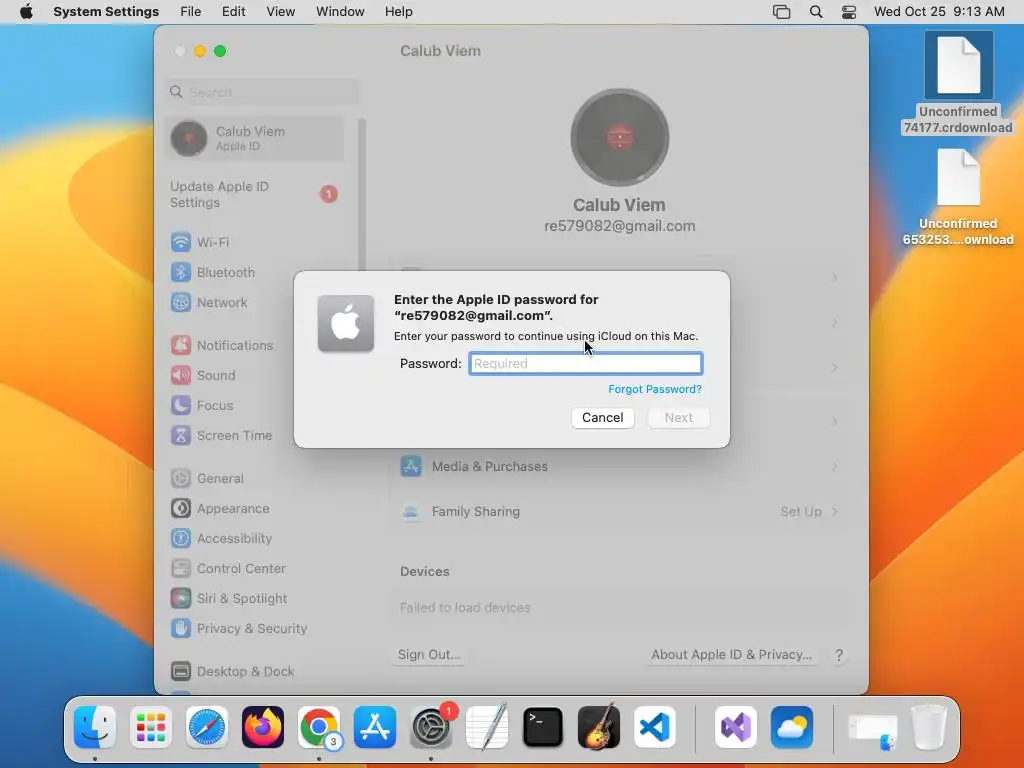The width and height of the screenshot is (1024, 768).
Task: Select Unconfirmed 653253 download desktop file
Action: coord(958,198)
